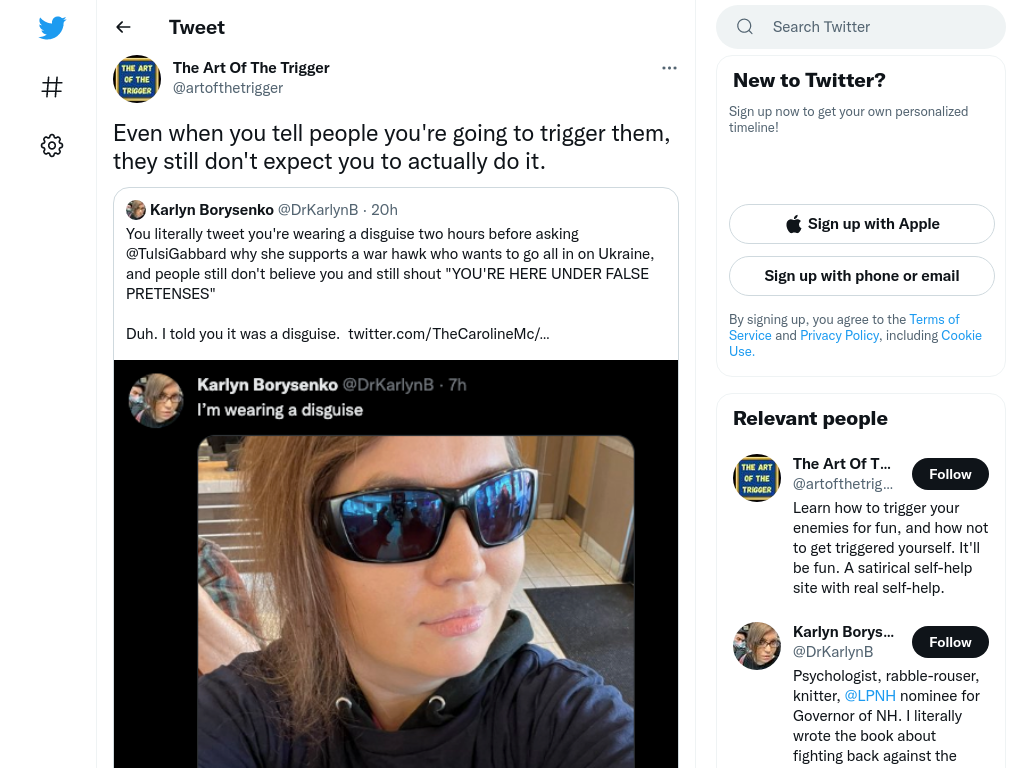Go back using the arrow icon
This screenshot has height=768, width=1024.
123,27
